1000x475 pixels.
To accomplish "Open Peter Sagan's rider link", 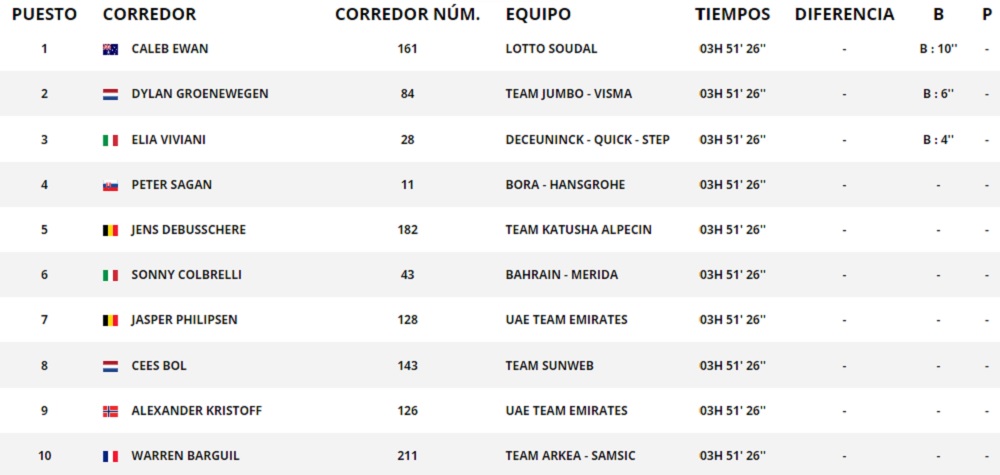I will click(171, 185).
